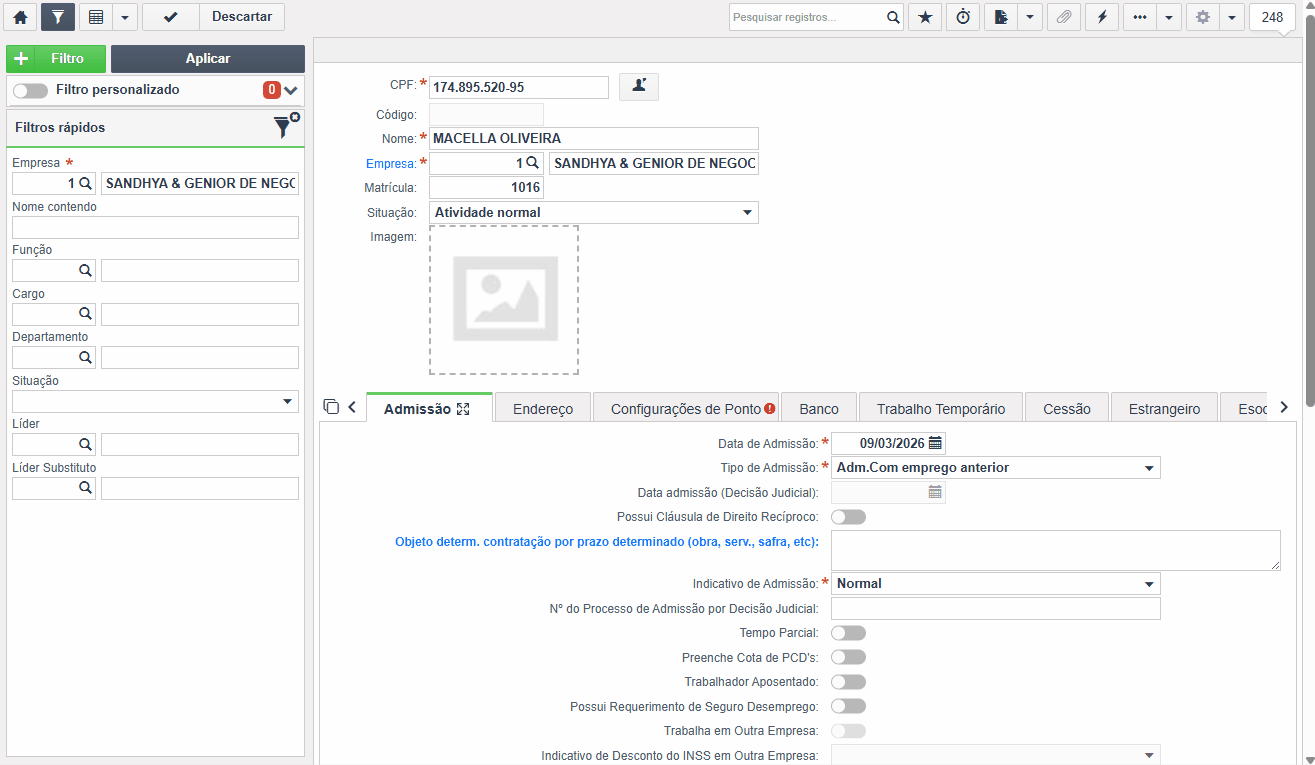This screenshot has height=765, width=1315.
Task: Switch to the Estrangeiro tab
Action: (x=1164, y=407)
